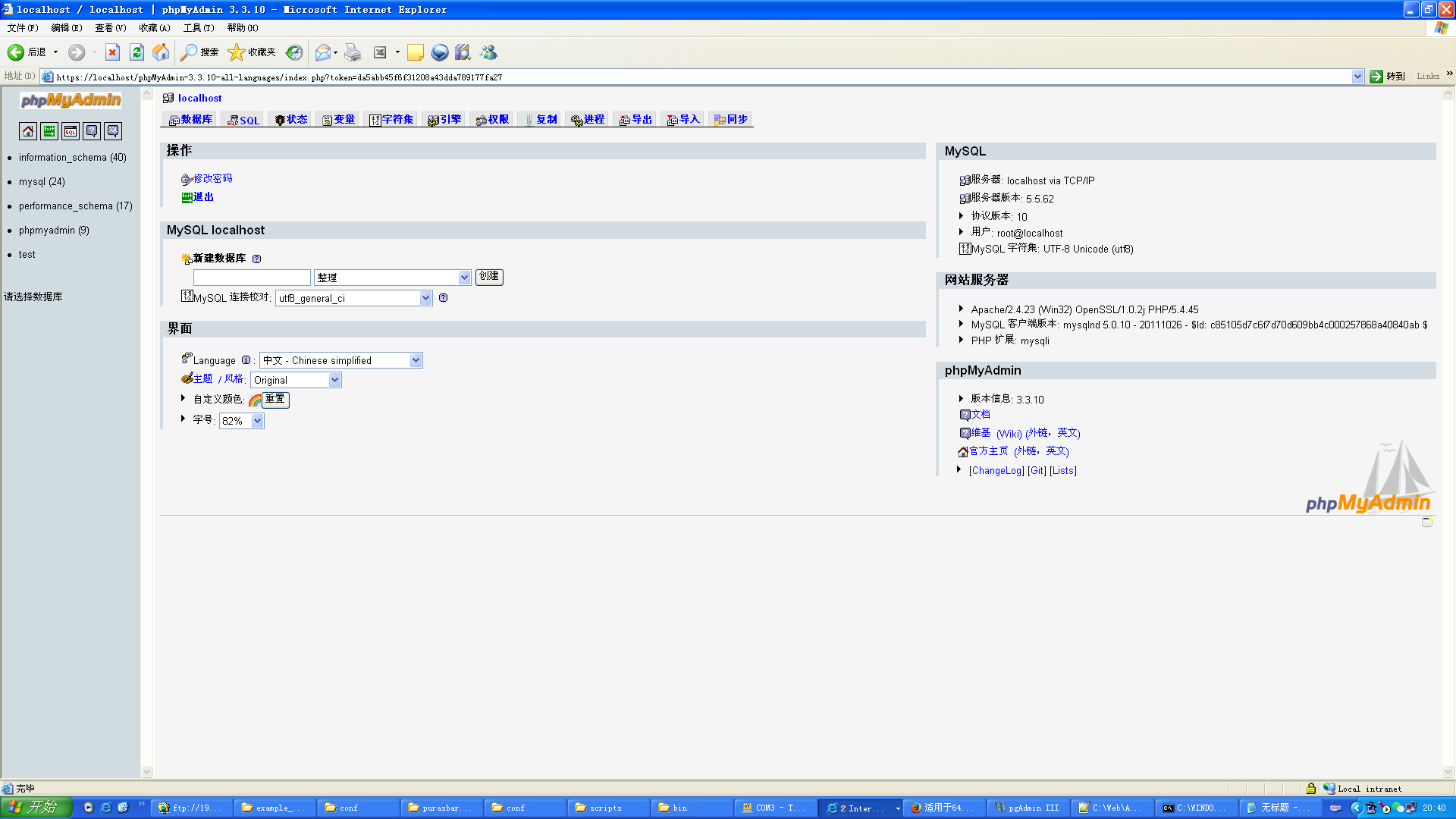Click the Edit with Excel toolbar icon

[380, 52]
